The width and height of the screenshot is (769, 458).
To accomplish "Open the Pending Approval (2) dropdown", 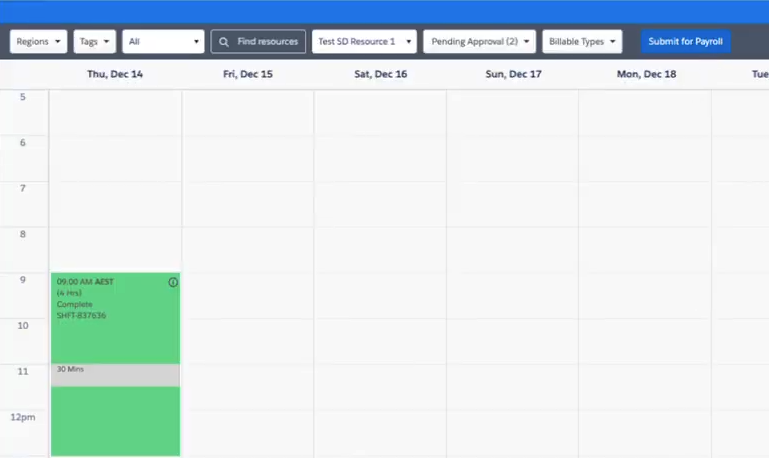I will tap(480, 42).
